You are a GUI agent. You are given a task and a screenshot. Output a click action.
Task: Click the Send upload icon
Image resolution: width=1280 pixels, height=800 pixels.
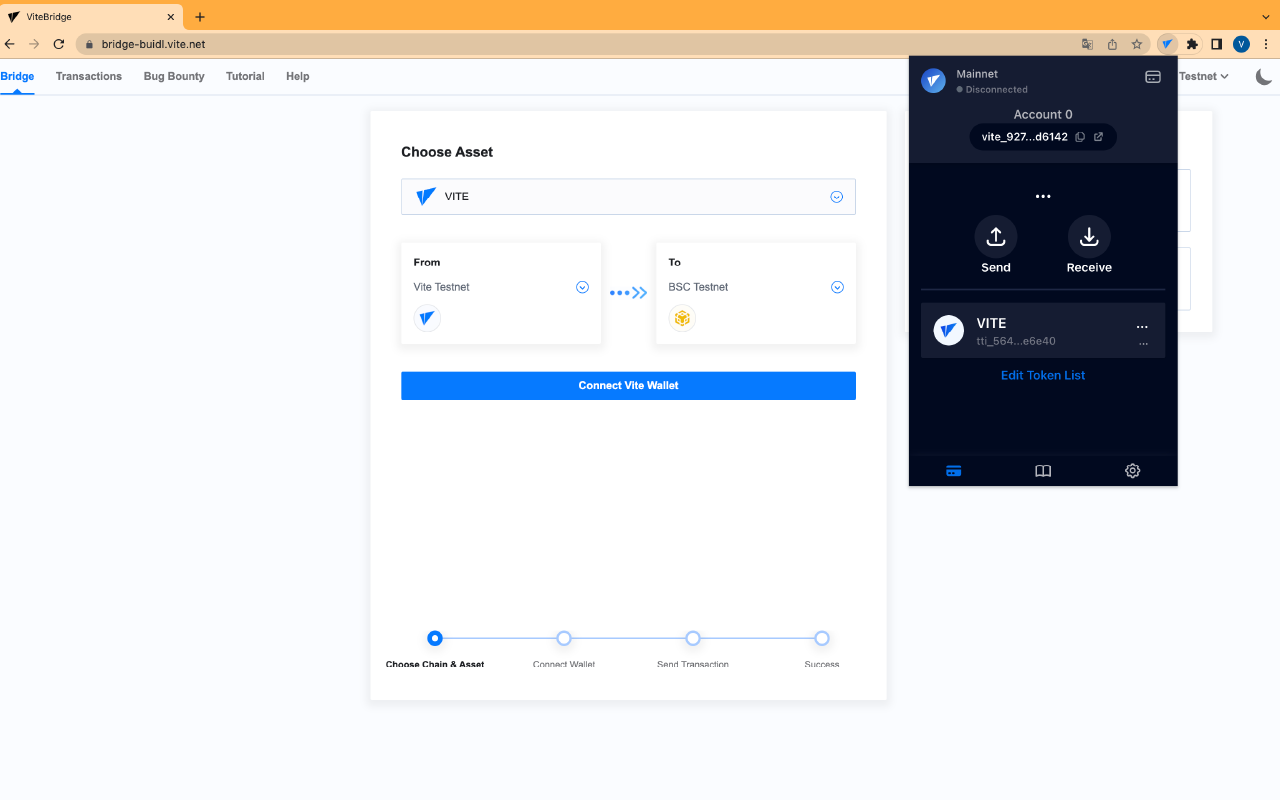coord(996,237)
